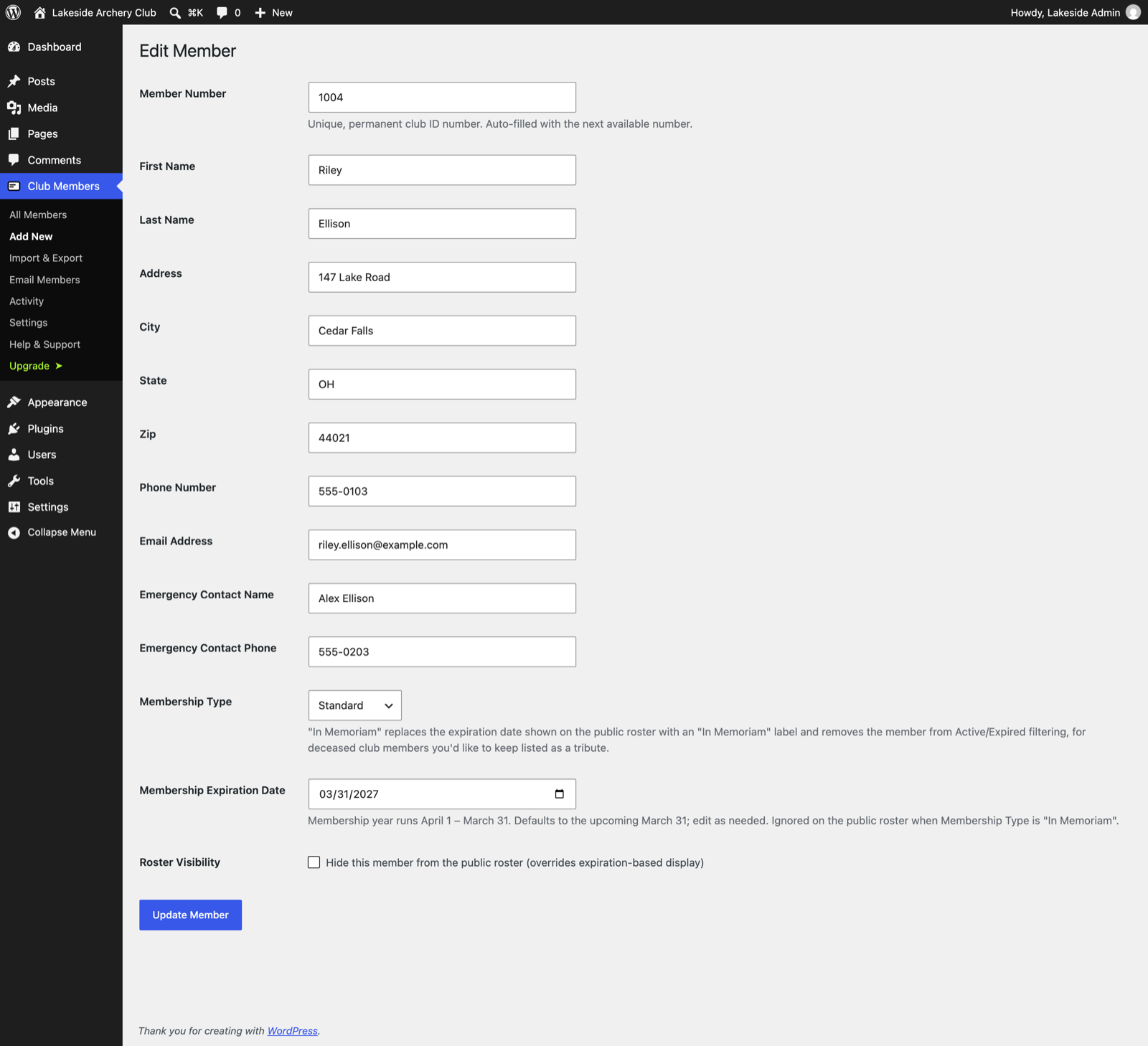Check Hide this member from public roster
1148x1046 pixels.
314,862
